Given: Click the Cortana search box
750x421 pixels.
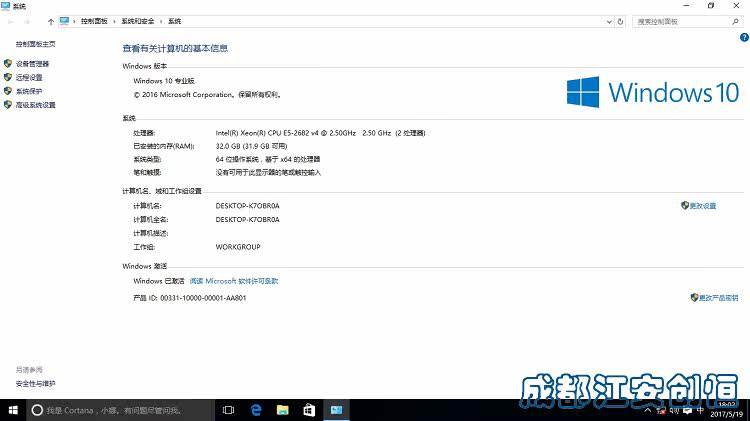Looking at the screenshot, I should 120,410.
